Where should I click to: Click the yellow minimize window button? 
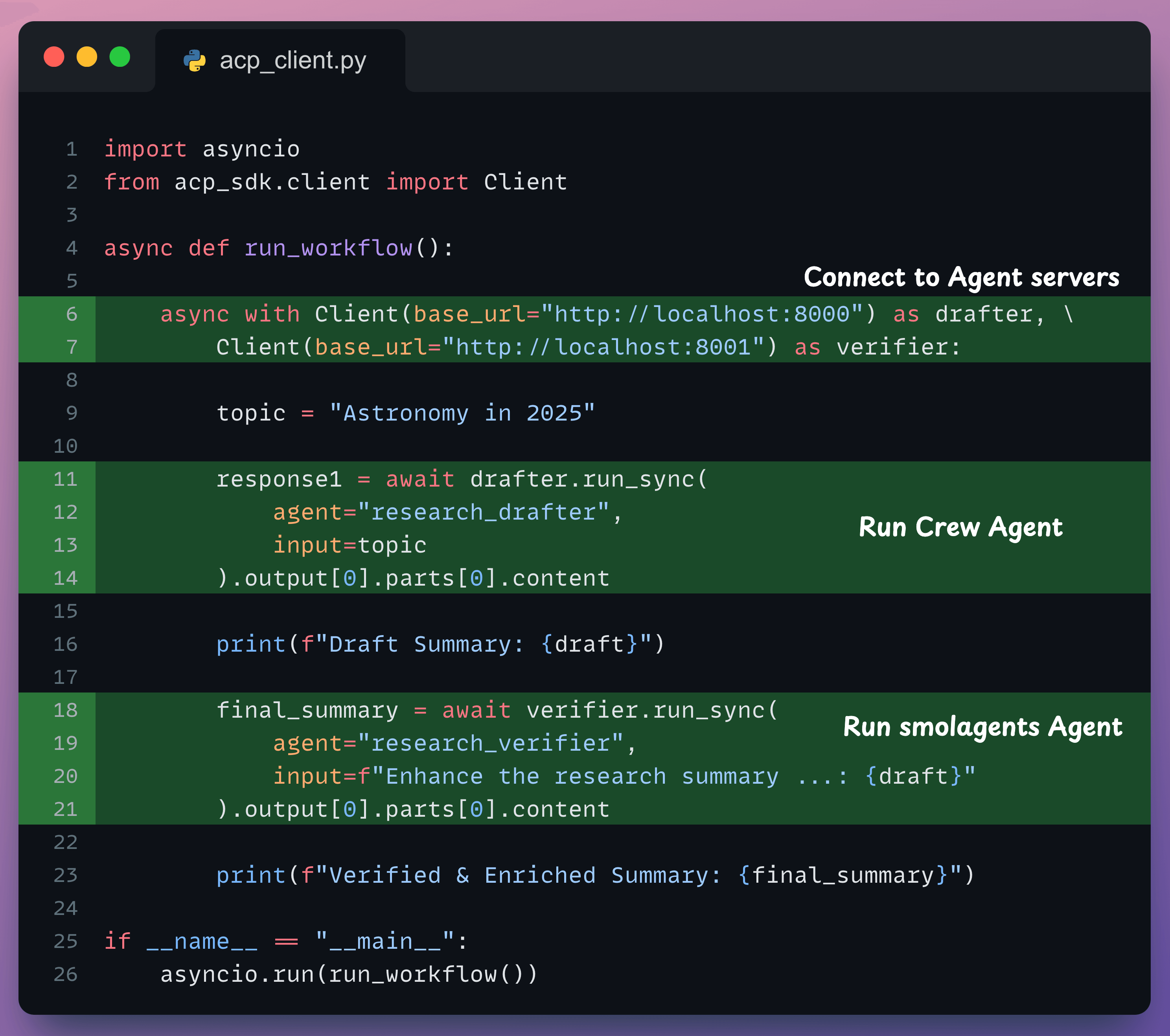click(x=87, y=57)
